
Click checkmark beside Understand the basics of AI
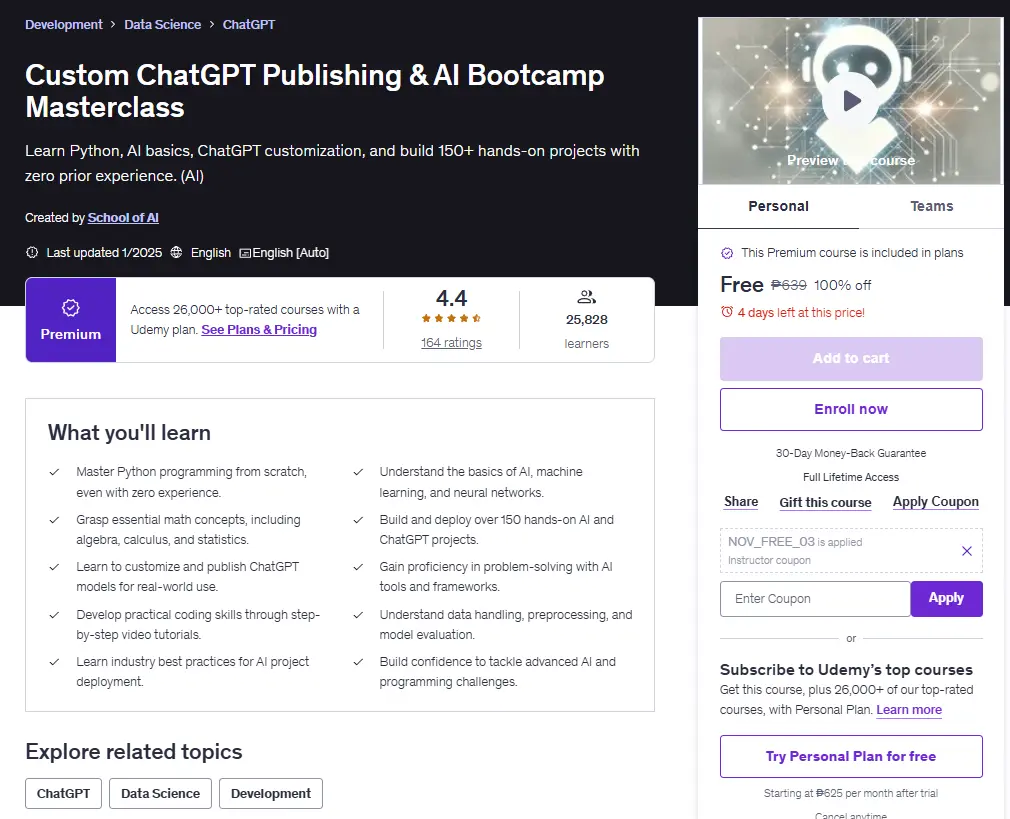click(358, 472)
